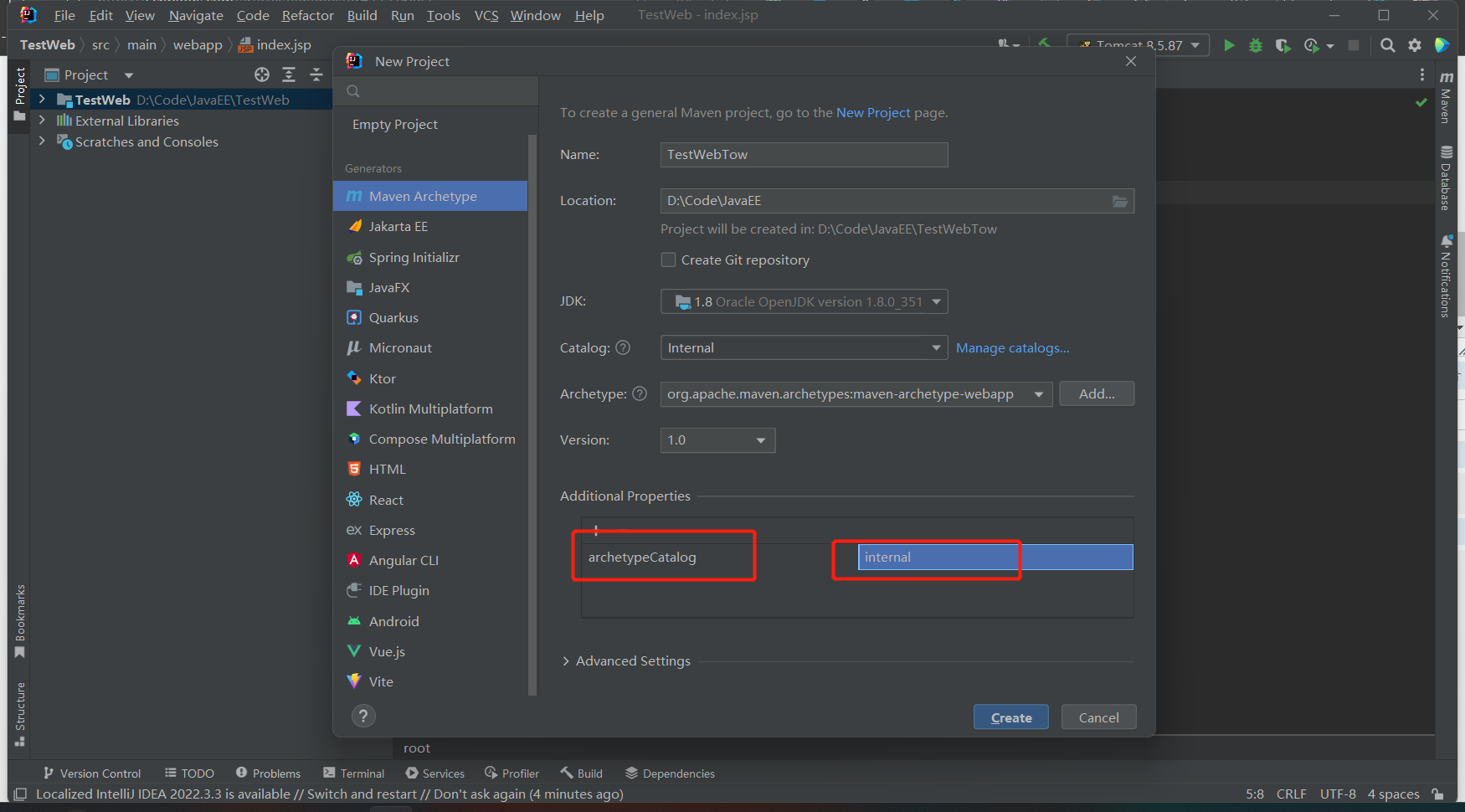Choose the Android generator
The height and width of the screenshot is (812, 1465).
pos(430,621)
